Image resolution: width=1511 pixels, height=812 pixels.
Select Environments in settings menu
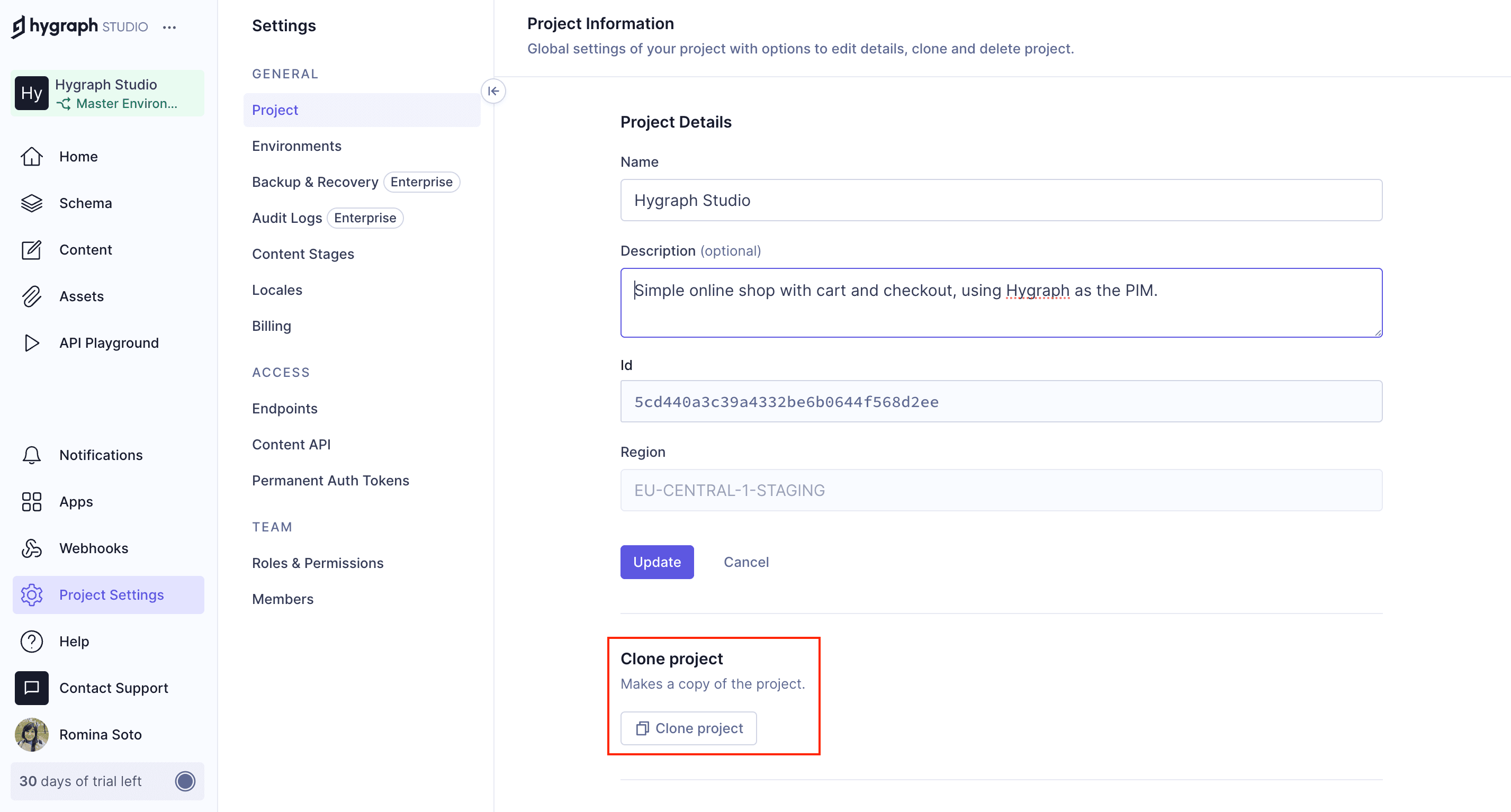pyautogui.click(x=296, y=146)
